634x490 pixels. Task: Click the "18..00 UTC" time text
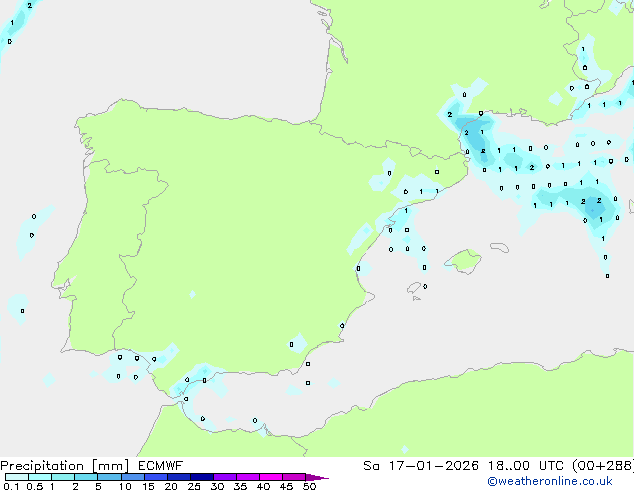click(x=526, y=466)
